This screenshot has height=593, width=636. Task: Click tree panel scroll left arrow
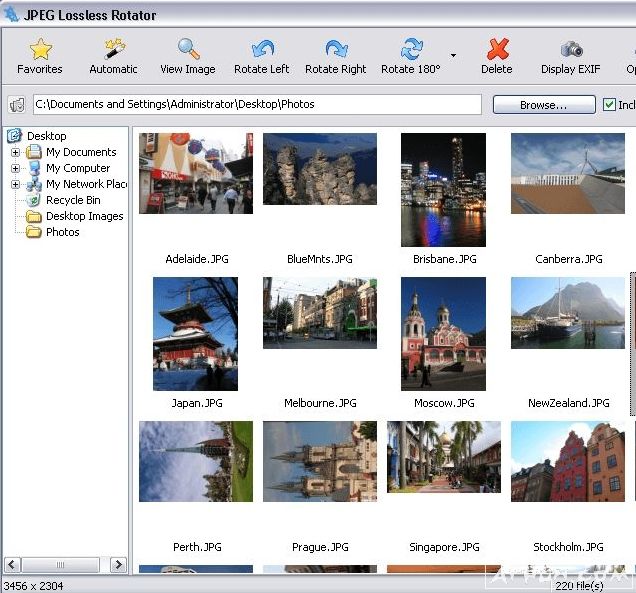(x=12, y=565)
